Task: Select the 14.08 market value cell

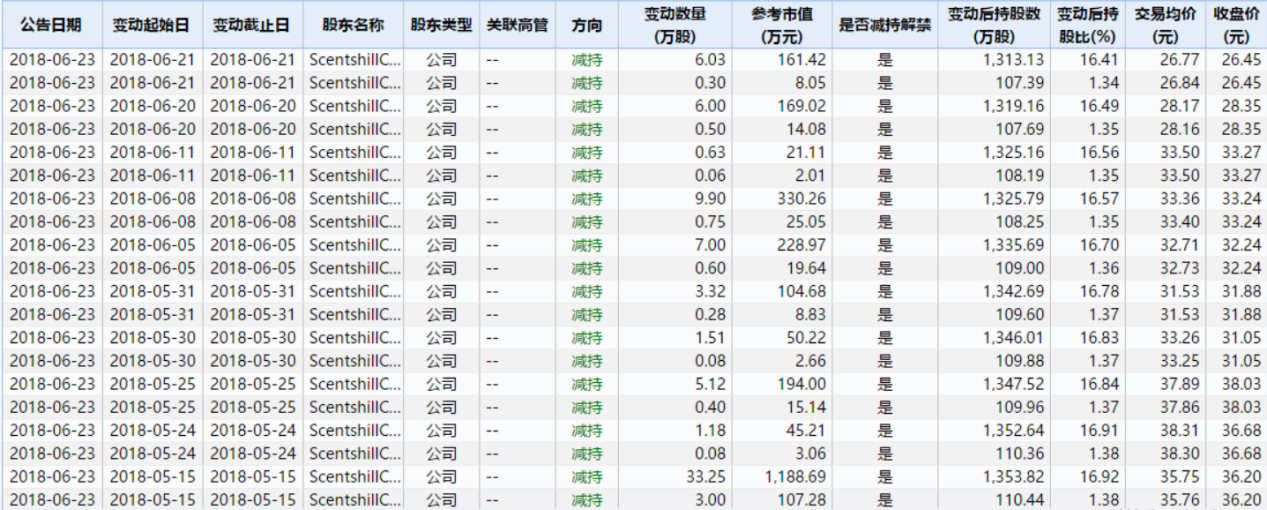Action: tap(782, 128)
